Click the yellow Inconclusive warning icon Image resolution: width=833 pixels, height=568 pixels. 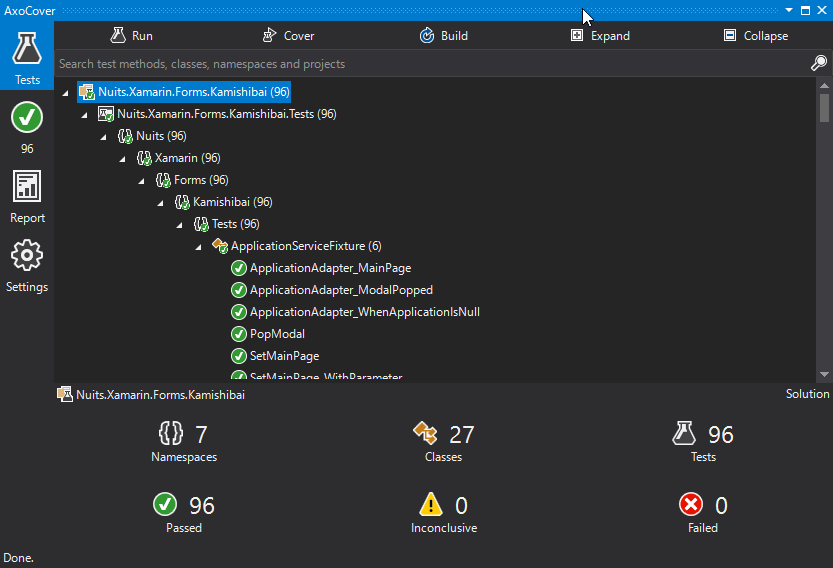(430, 504)
